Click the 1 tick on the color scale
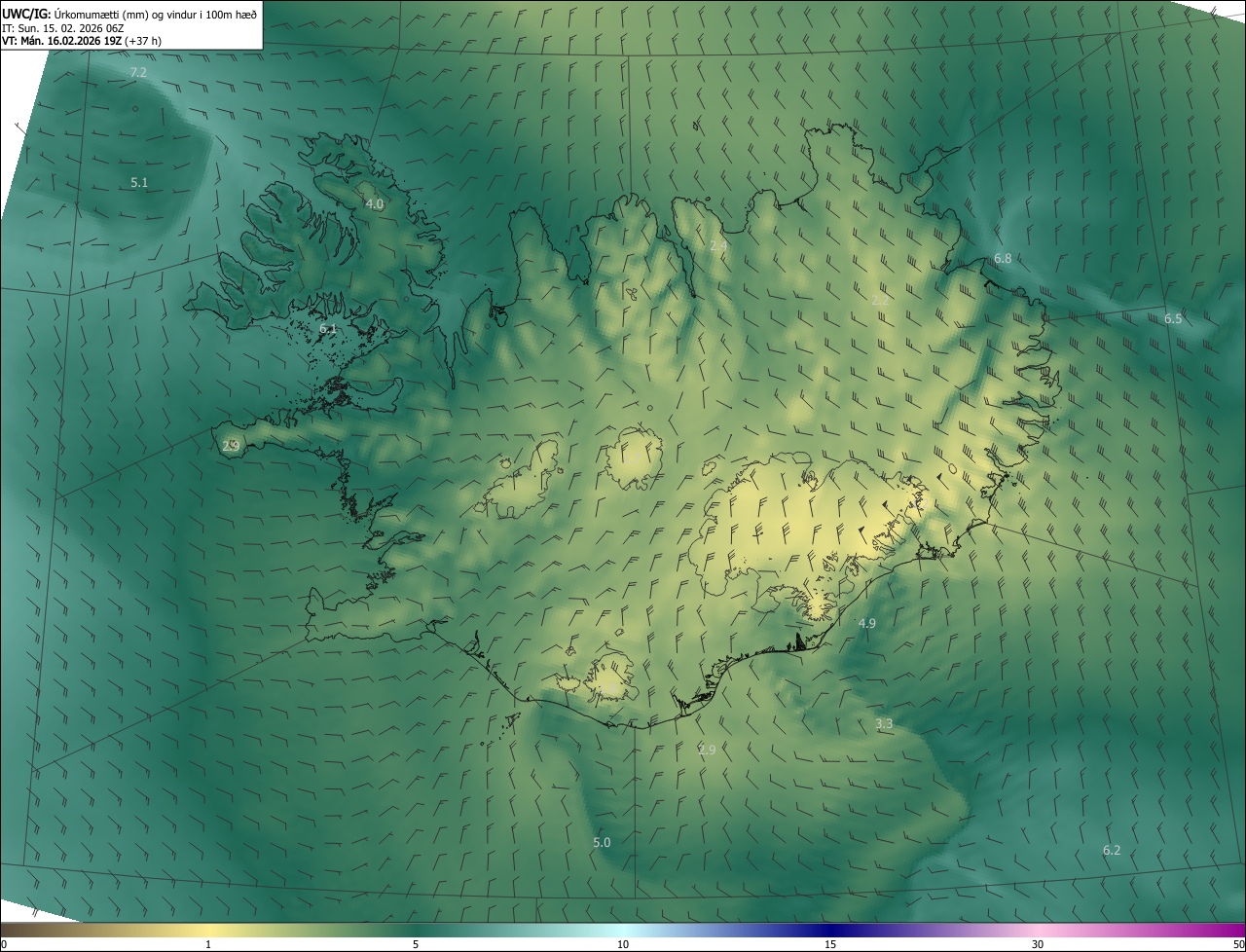This screenshot has height=952, width=1246. [x=208, y=944]
